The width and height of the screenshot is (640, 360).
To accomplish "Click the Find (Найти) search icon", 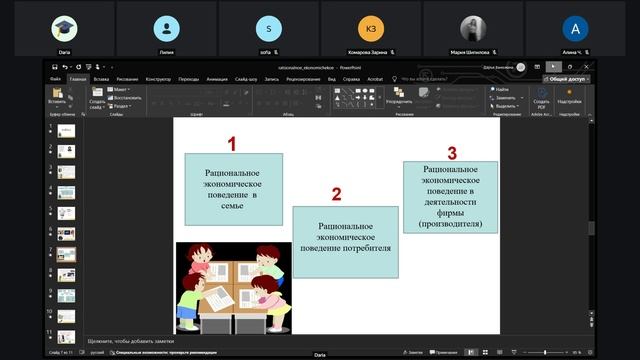I will click(493, 89).
